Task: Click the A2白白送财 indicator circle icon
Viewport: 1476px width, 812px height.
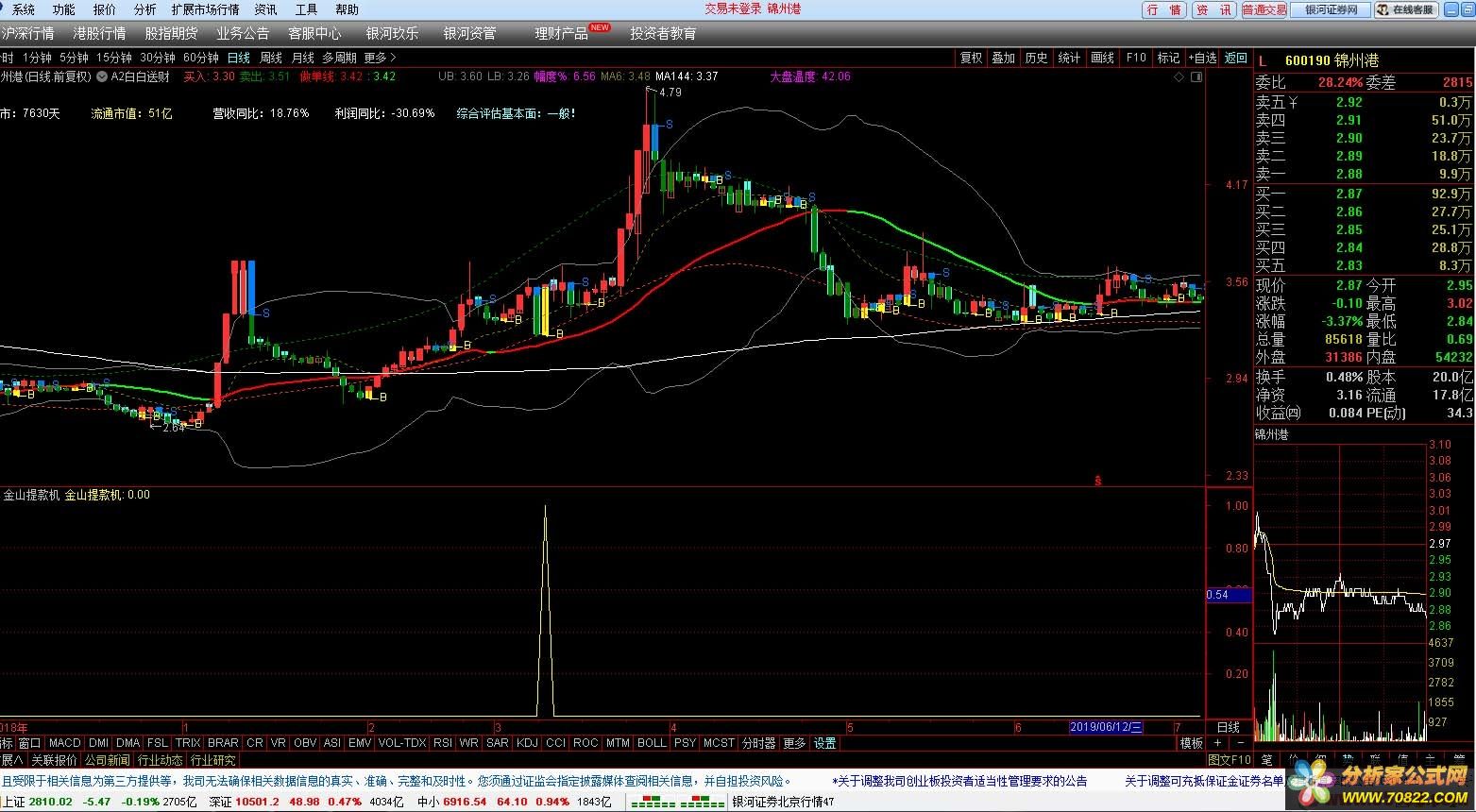Action: [102, 76]
